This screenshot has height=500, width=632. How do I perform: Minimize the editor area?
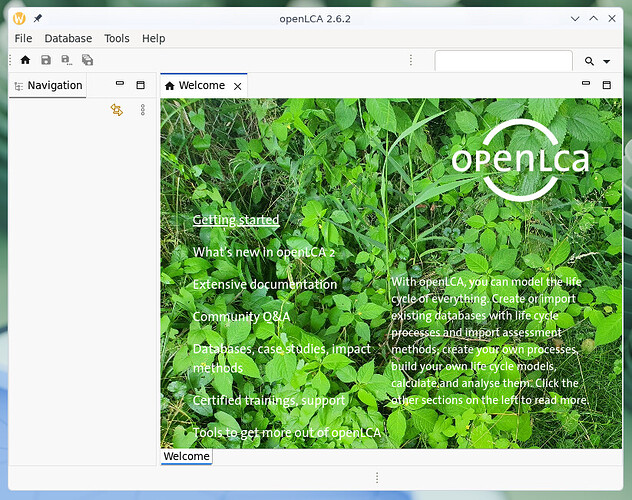click(586, 83)
